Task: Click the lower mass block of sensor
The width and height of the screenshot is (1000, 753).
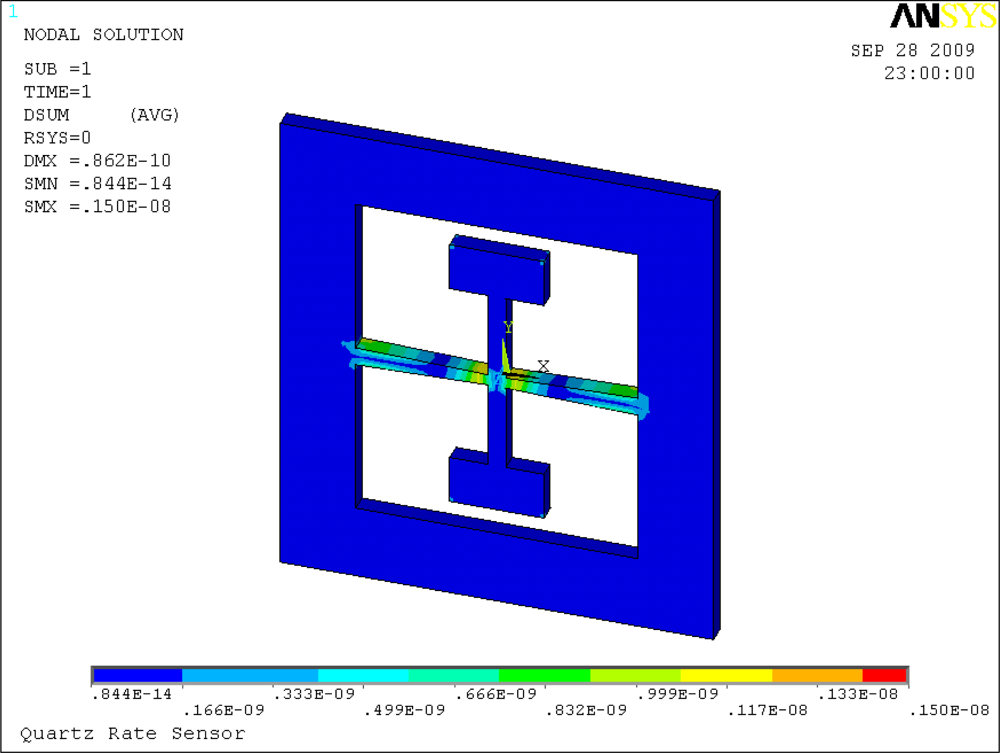Action: coord(498,483)
